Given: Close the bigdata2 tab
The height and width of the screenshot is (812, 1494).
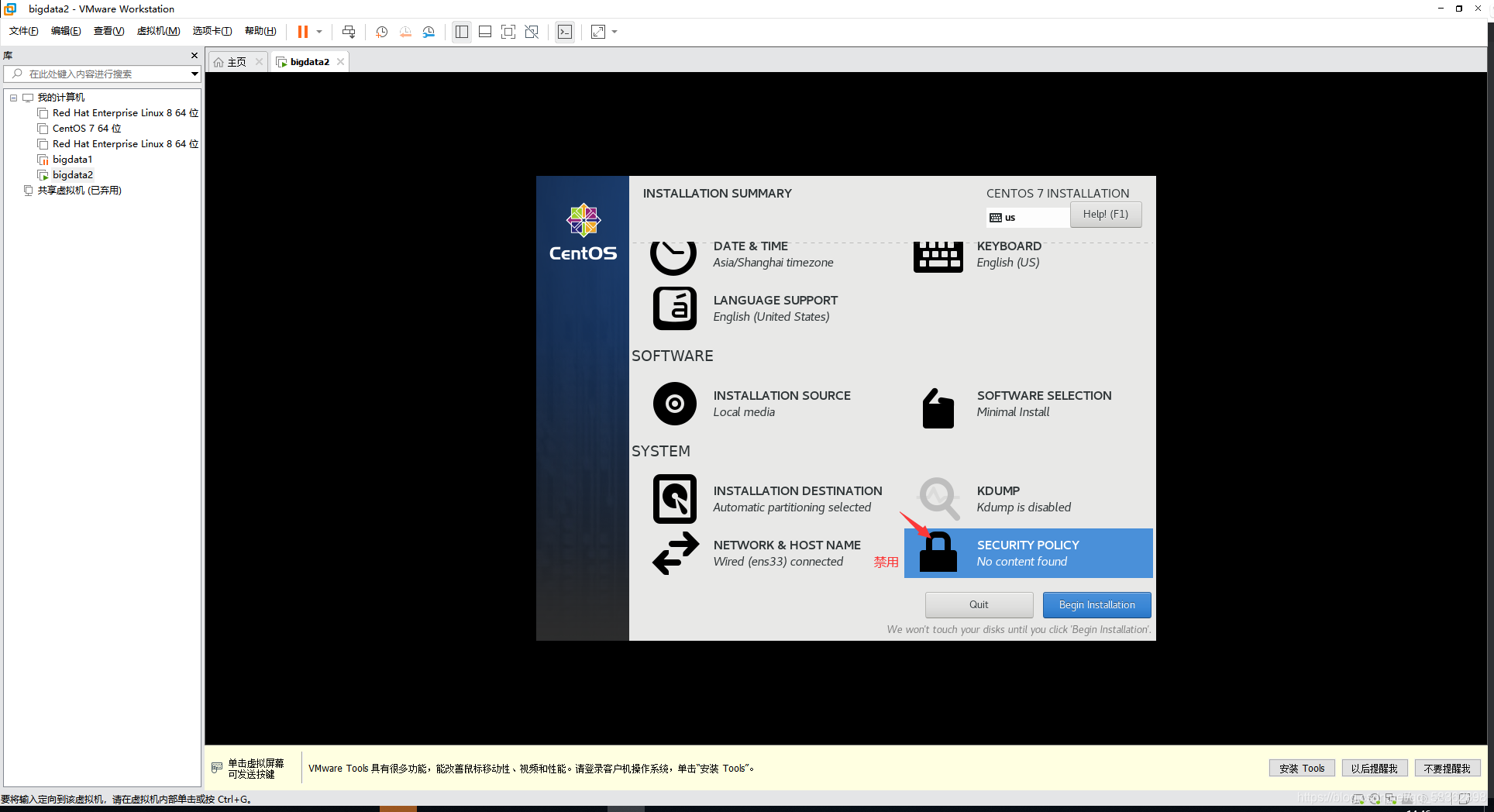Looking at the screenshot, I should [x=340, y=62].
